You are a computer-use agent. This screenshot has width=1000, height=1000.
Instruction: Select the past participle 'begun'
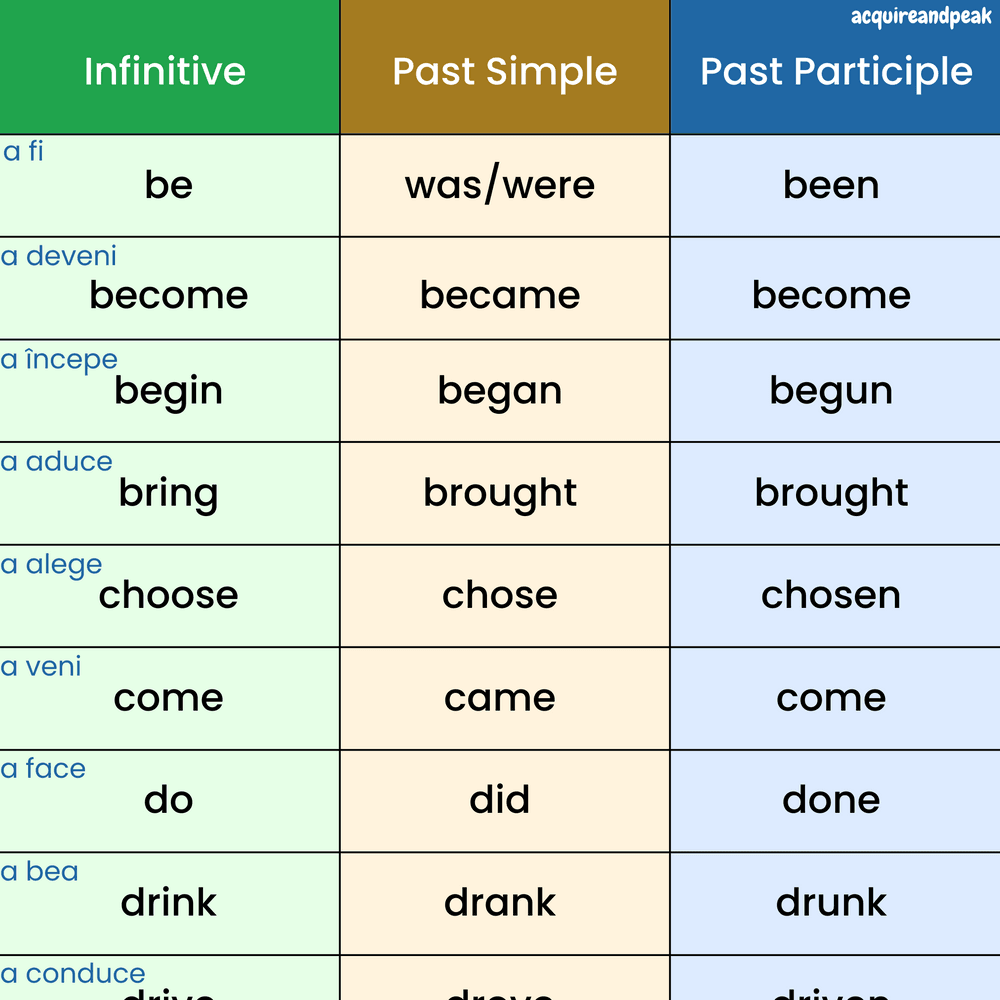point(831,391)
